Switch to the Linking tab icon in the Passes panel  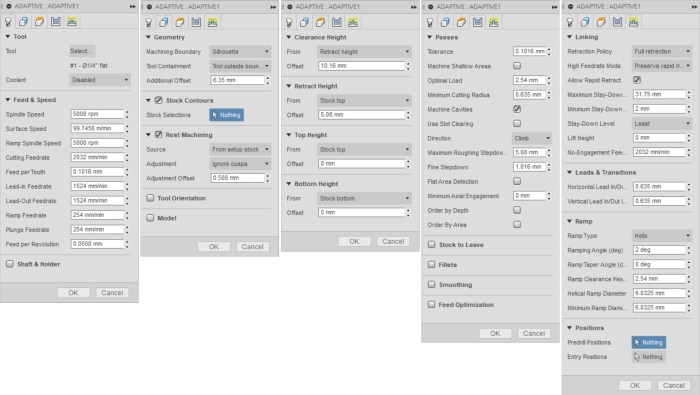(x=493, y=22)
